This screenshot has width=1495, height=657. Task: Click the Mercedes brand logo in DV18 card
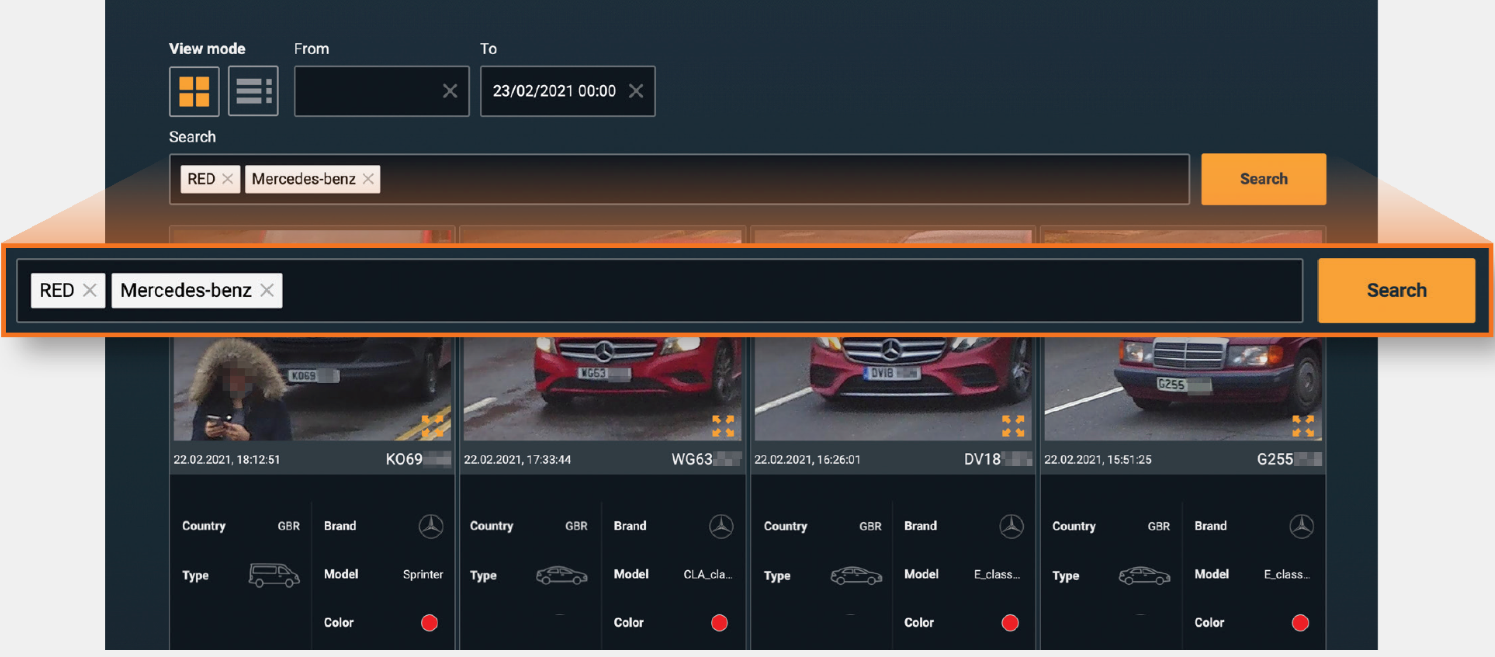pyautogui.click(x=1011, y=526)
